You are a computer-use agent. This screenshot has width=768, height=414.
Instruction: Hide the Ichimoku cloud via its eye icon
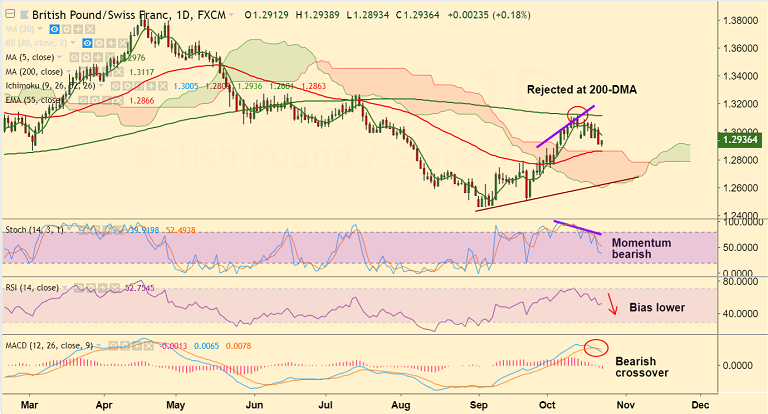coord(116,86)
